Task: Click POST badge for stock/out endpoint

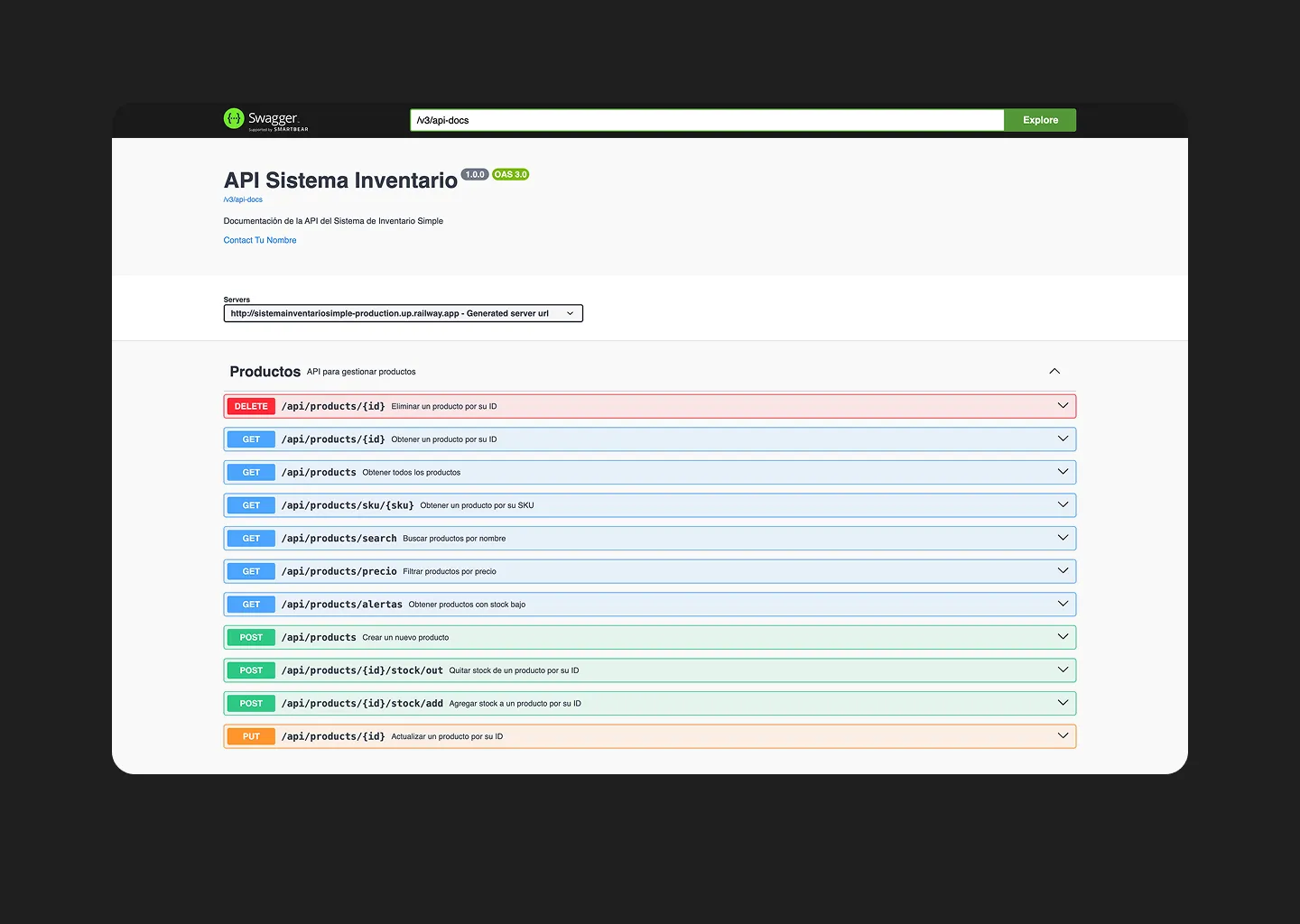Action: [251, 670]
